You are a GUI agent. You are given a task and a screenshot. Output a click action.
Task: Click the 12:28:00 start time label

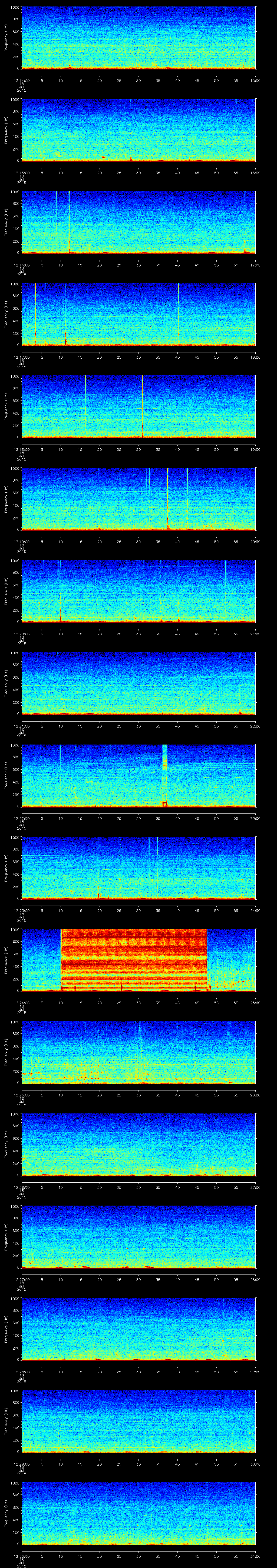coord(21,1371)
